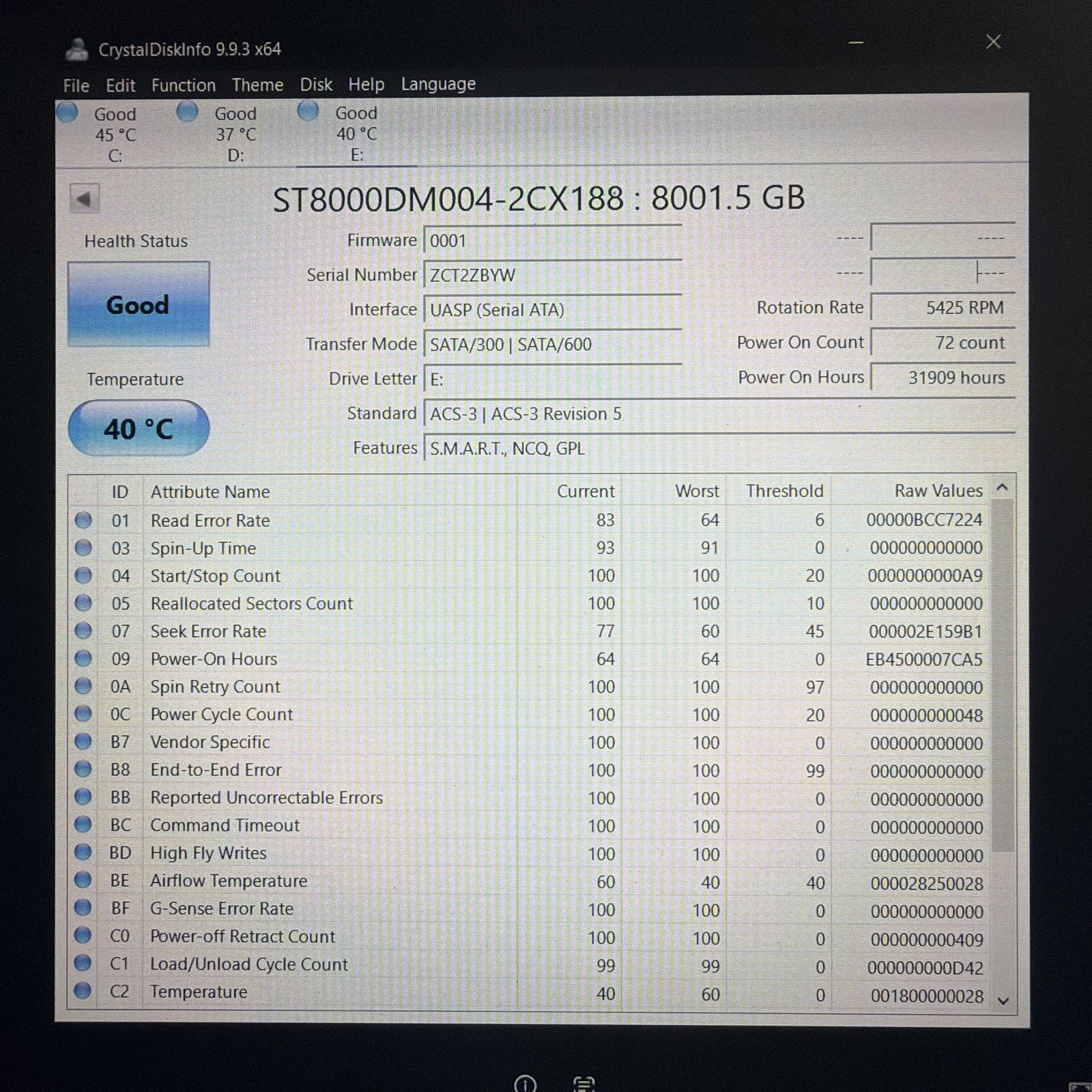
Task: Click scroll up arrow in attribute list
Action: [1002, 487]
